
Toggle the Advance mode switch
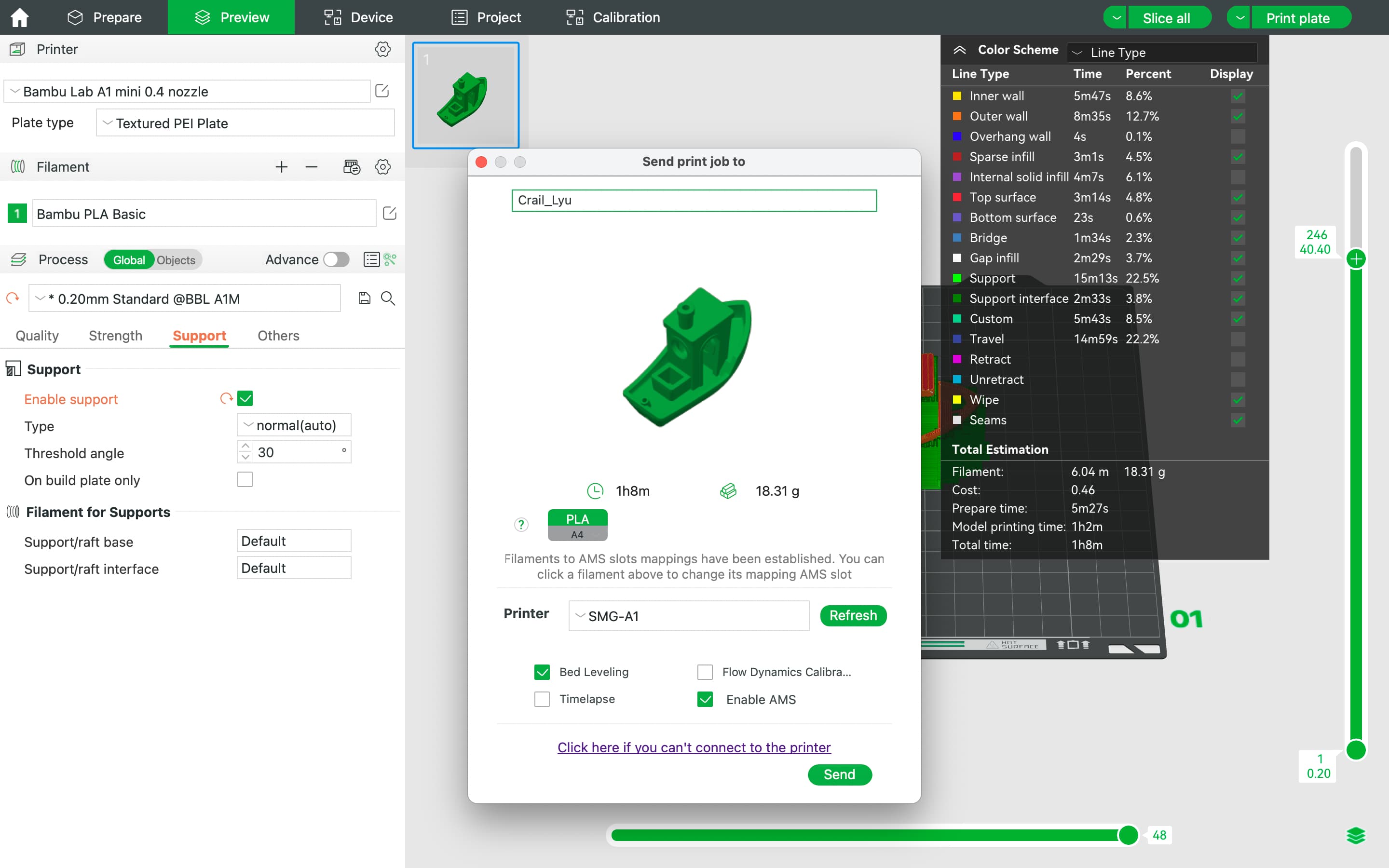point(336,259)
